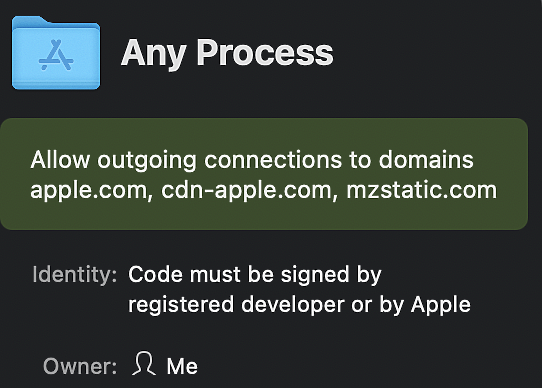Viewport: 542px width, 388px height.
Task: Click the word Allow in the rule
Action: pos(60,159)
